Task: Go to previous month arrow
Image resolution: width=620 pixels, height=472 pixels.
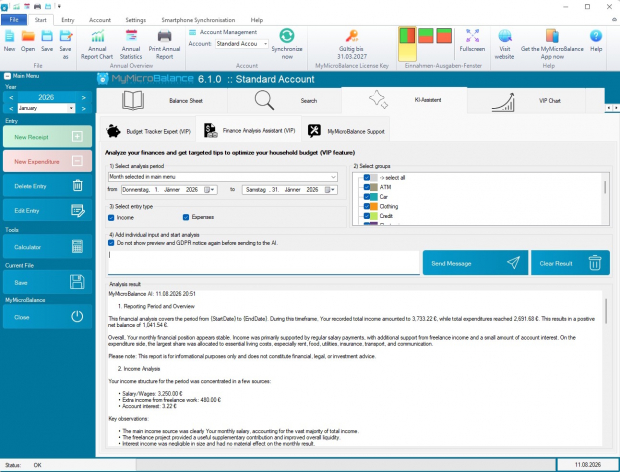Action: click(x=11, y=108)
